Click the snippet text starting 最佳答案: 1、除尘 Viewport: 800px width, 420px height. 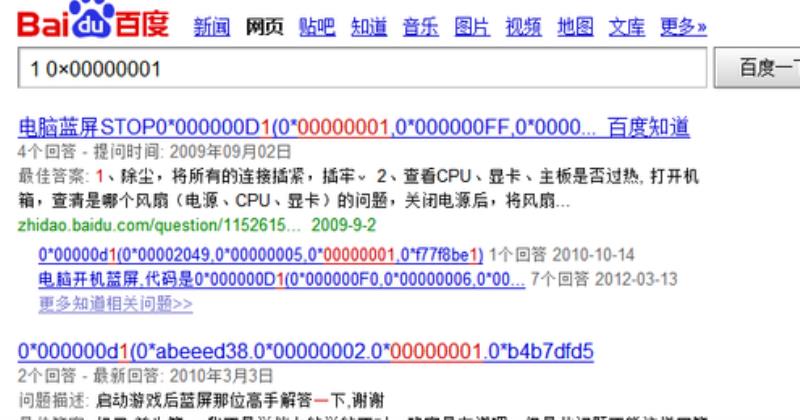358,188
